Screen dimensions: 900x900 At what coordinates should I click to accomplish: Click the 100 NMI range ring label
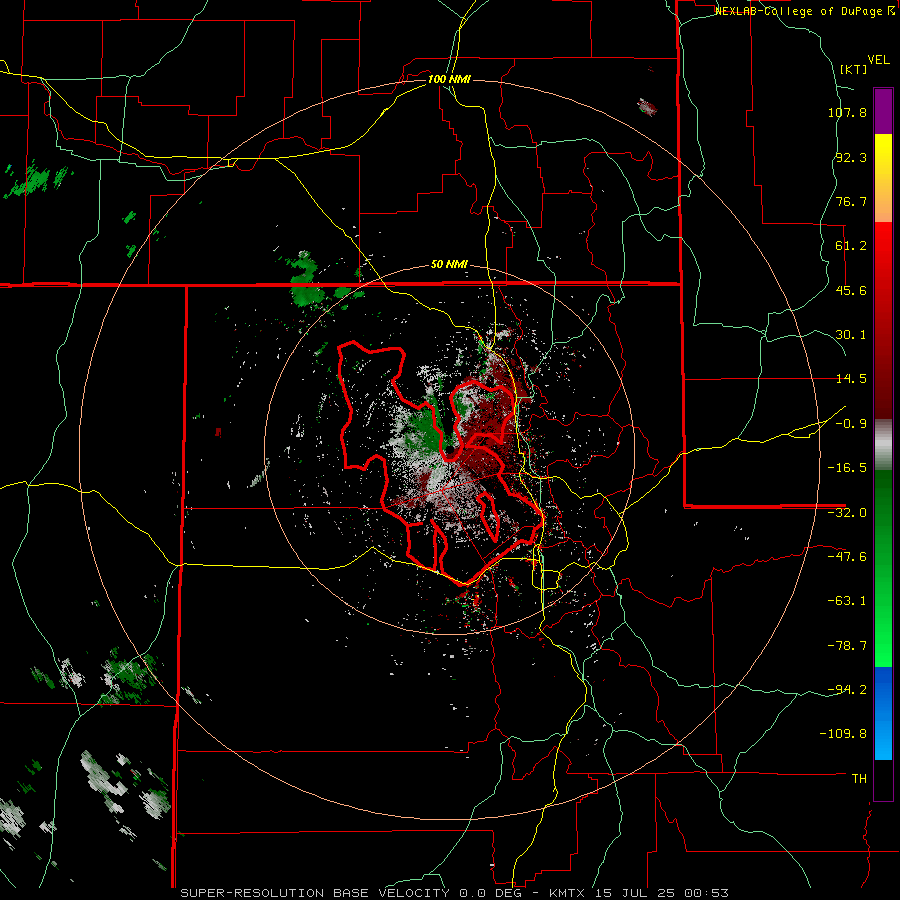[449, 79]
